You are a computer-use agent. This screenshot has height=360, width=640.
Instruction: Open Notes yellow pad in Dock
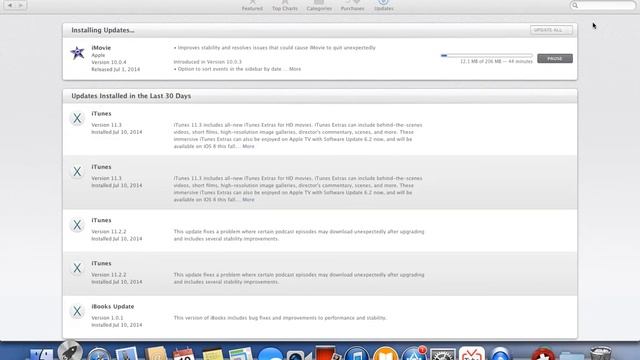(212, 354)
